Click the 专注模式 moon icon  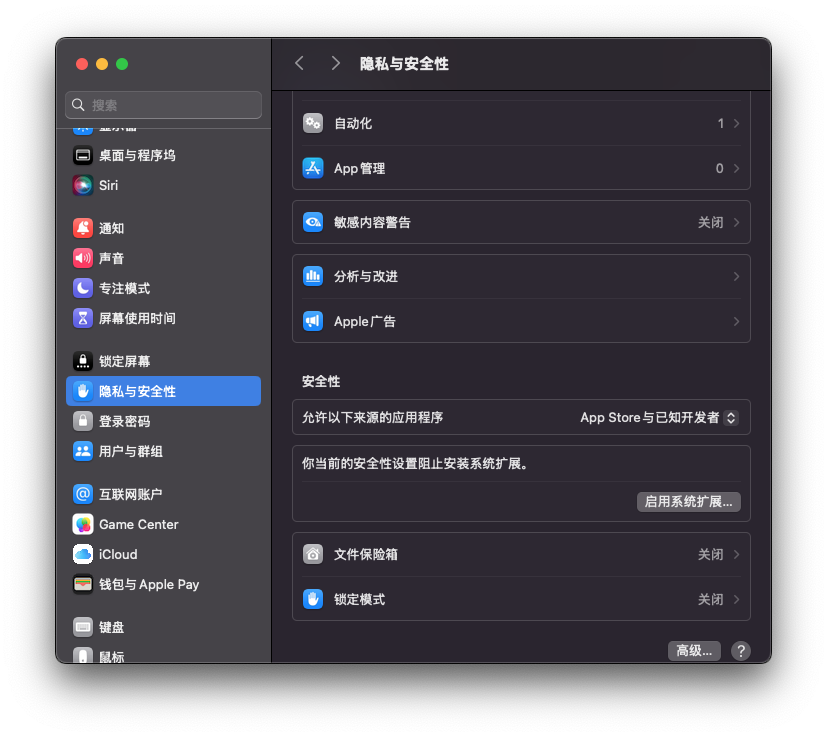coord(83,288)
